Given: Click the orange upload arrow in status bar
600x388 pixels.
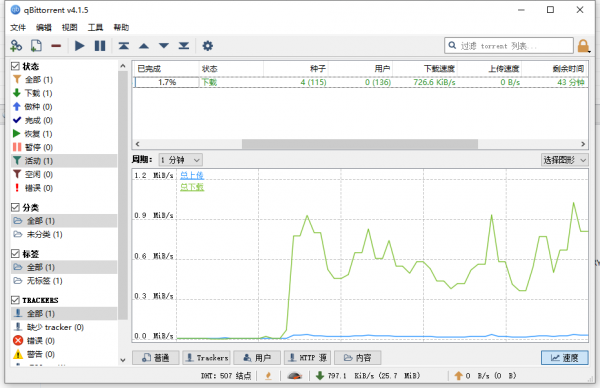Looking at the screenshot, I should [458, 376].
